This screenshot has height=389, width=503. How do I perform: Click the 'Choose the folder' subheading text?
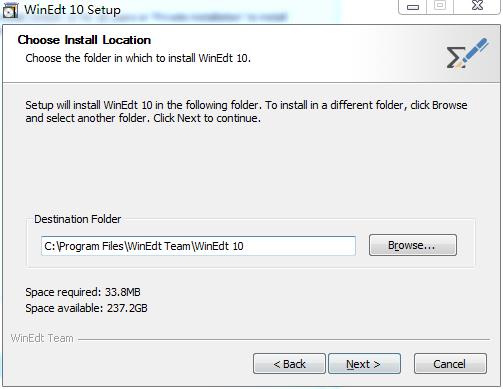coord(138,58)
